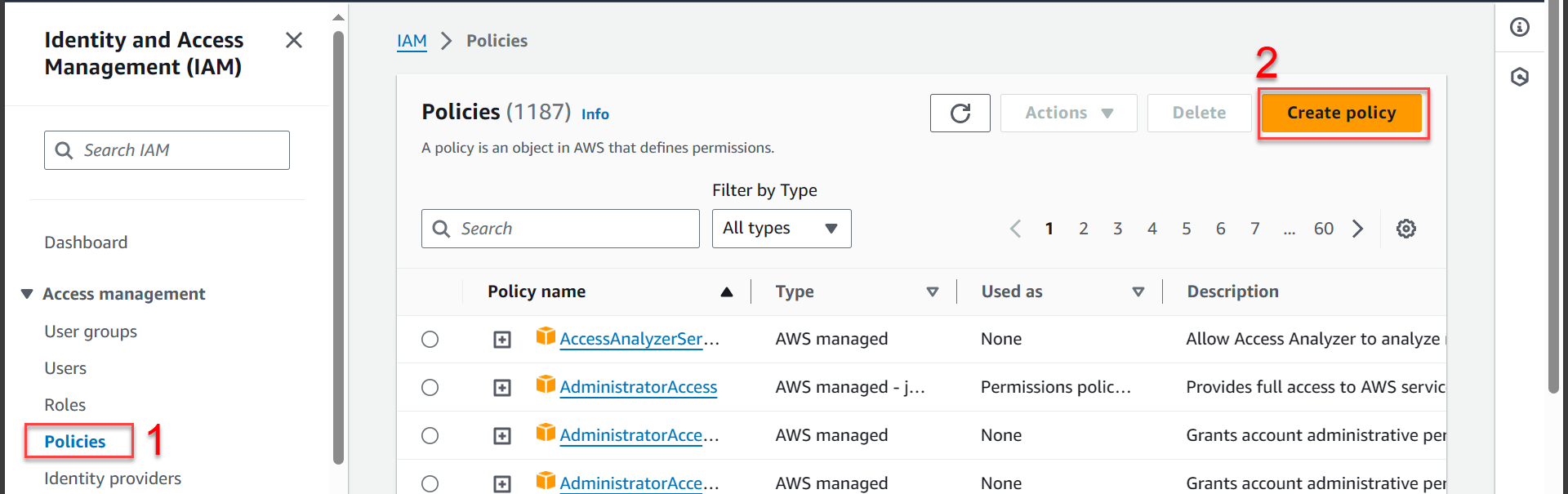
Task: Open Policies in the sidebar navigation
Action: pos(75,442)
